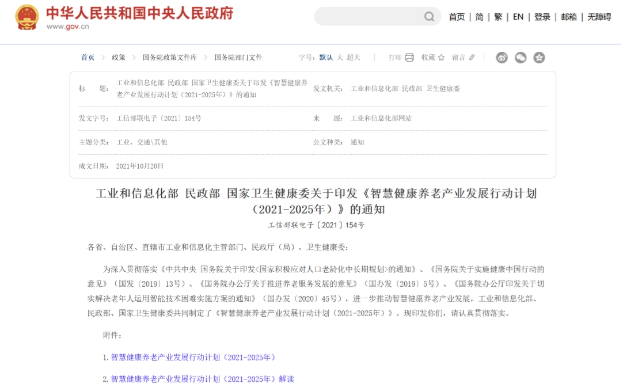Click the favorite star icon beside 收藏
622x387 pixels.
[x=441, y=57]
